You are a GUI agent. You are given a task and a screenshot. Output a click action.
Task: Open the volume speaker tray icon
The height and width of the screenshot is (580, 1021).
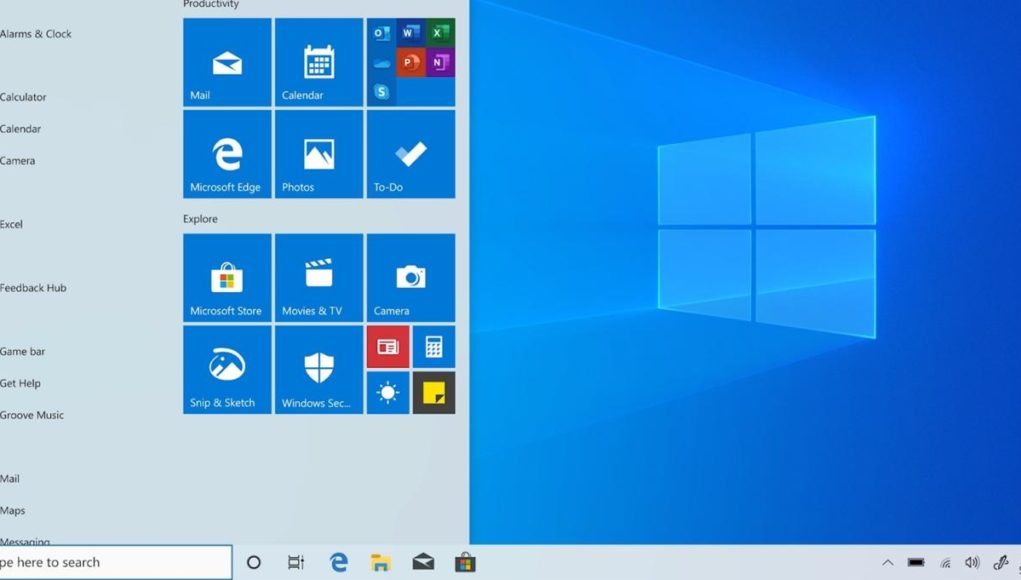click(x=972, y=562)
